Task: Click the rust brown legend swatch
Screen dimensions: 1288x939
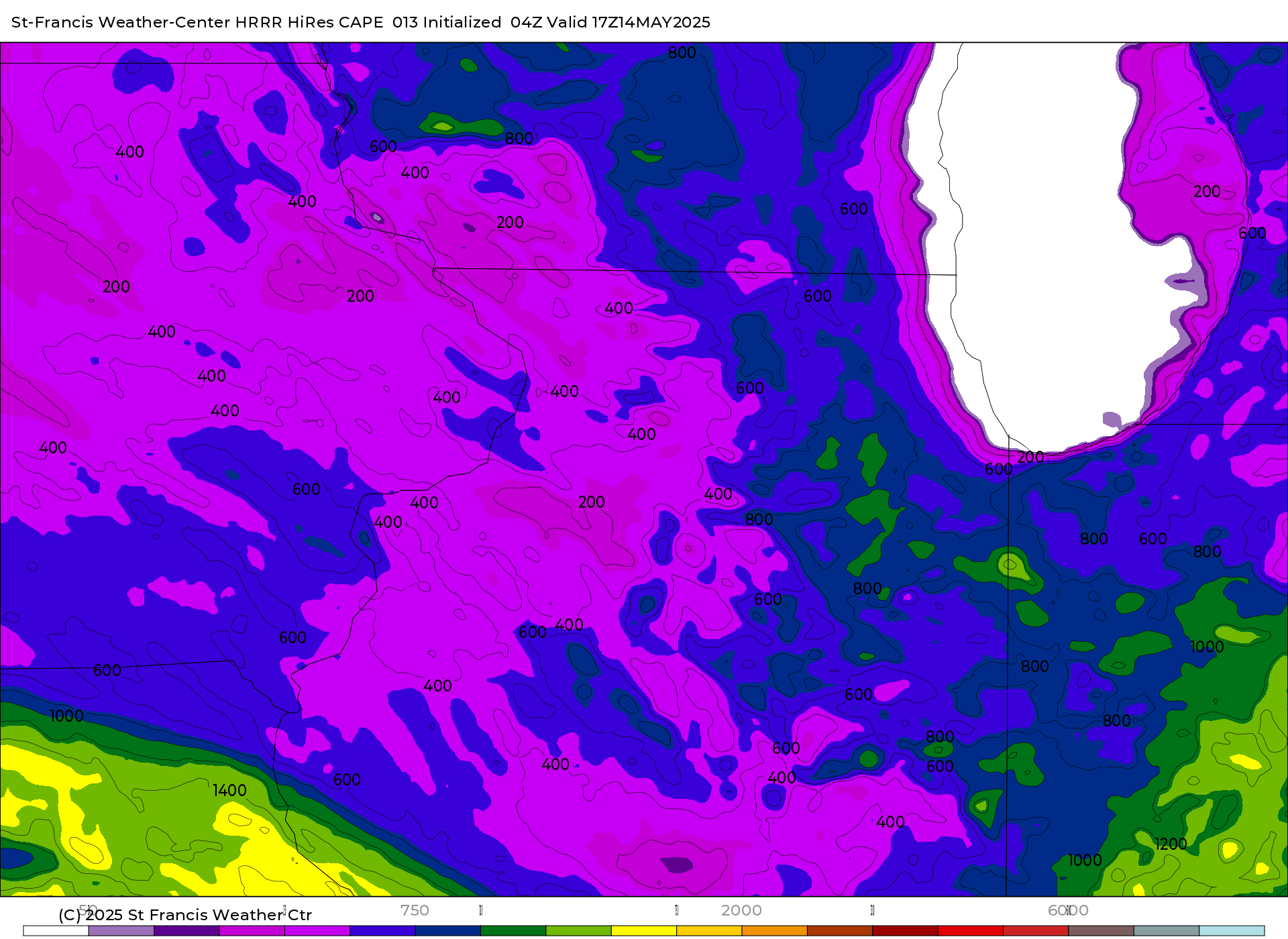Action: point(840,930)
